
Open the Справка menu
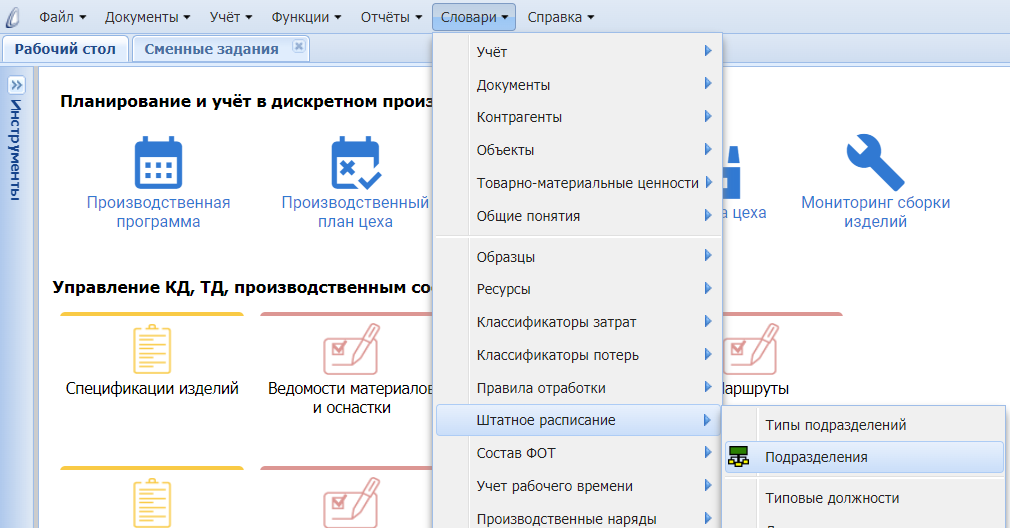560,17
